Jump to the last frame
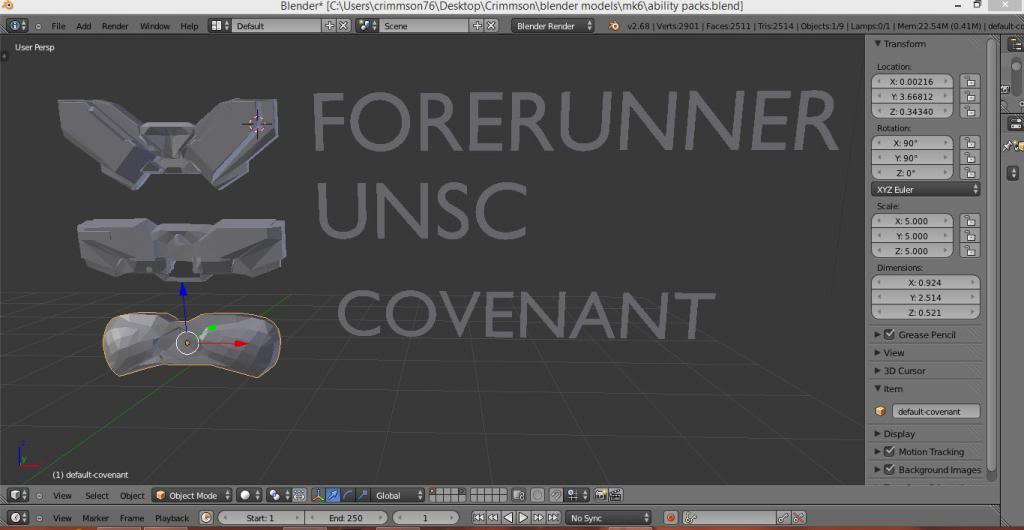 553,518
